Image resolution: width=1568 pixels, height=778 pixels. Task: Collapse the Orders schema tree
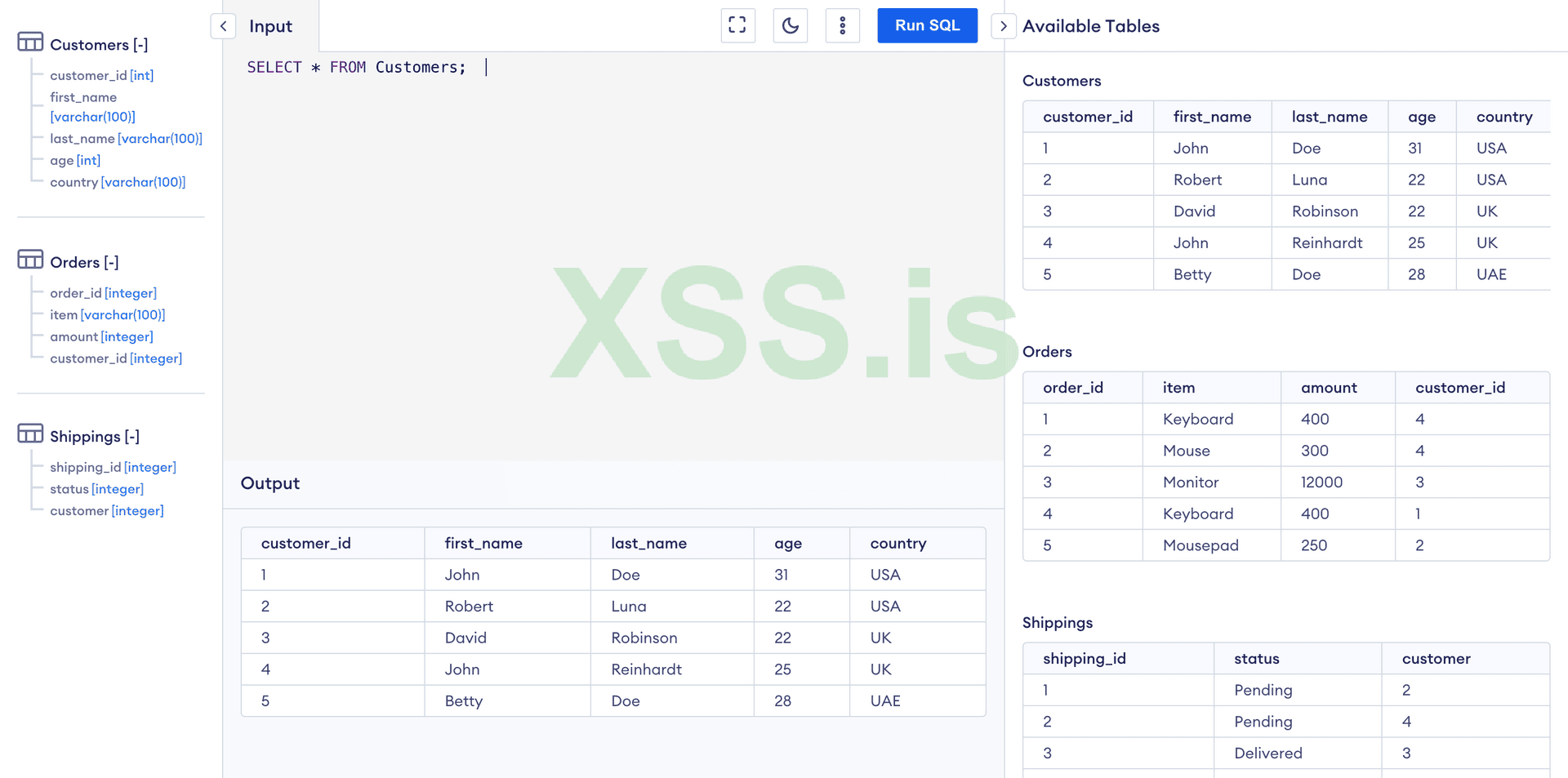pos(111,262)
